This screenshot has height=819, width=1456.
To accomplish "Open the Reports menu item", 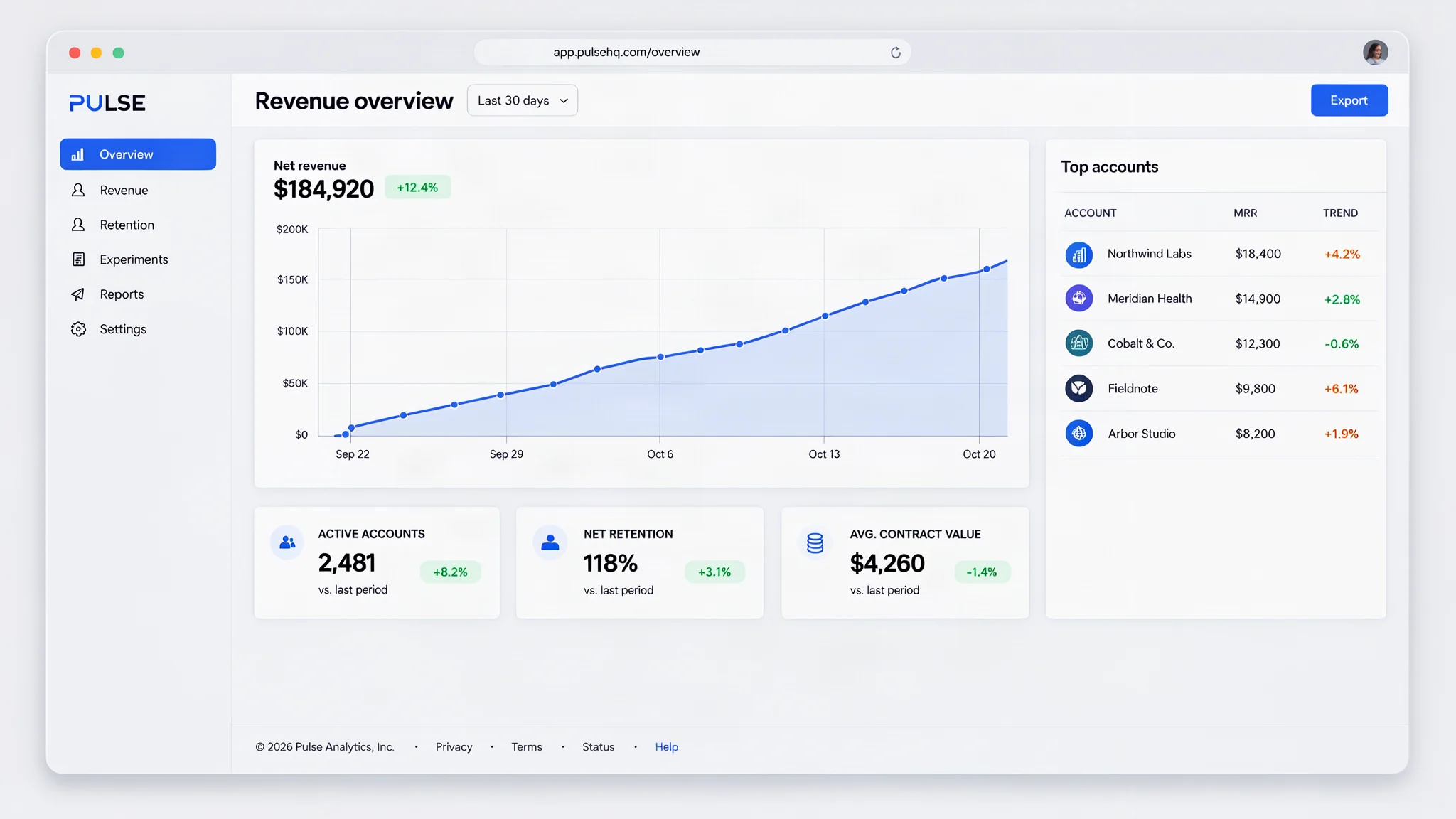I will (138, 294).
